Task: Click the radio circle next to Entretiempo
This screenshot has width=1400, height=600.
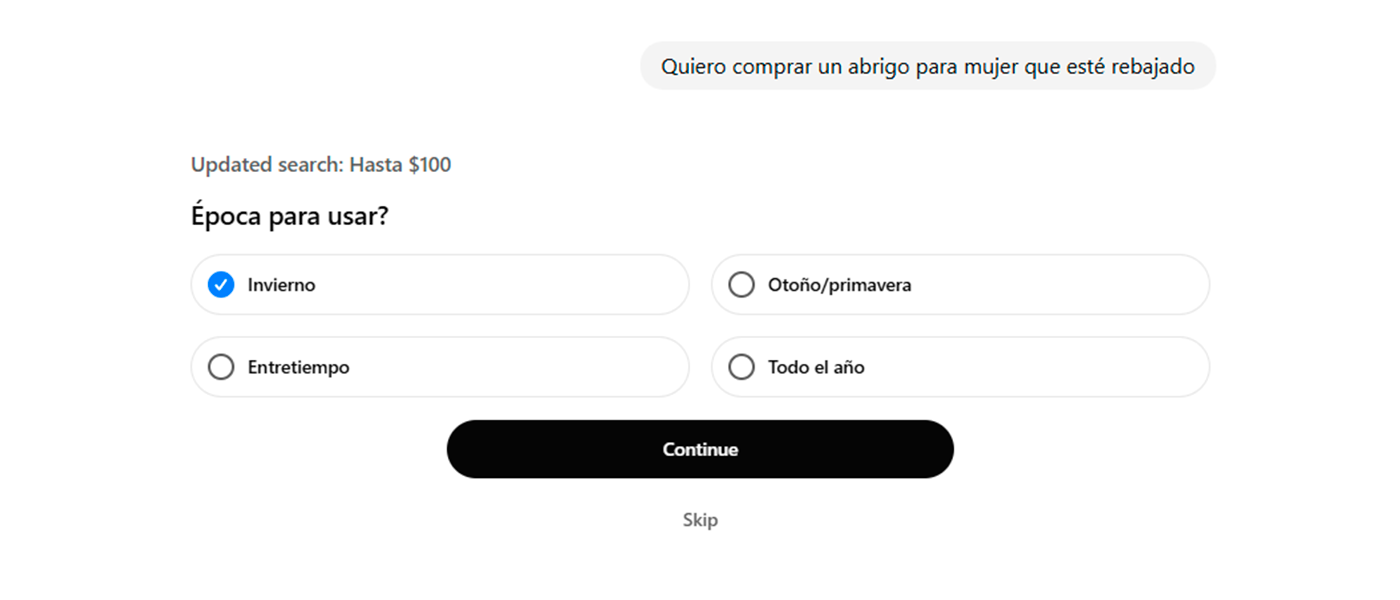Action: click(221, 367)
